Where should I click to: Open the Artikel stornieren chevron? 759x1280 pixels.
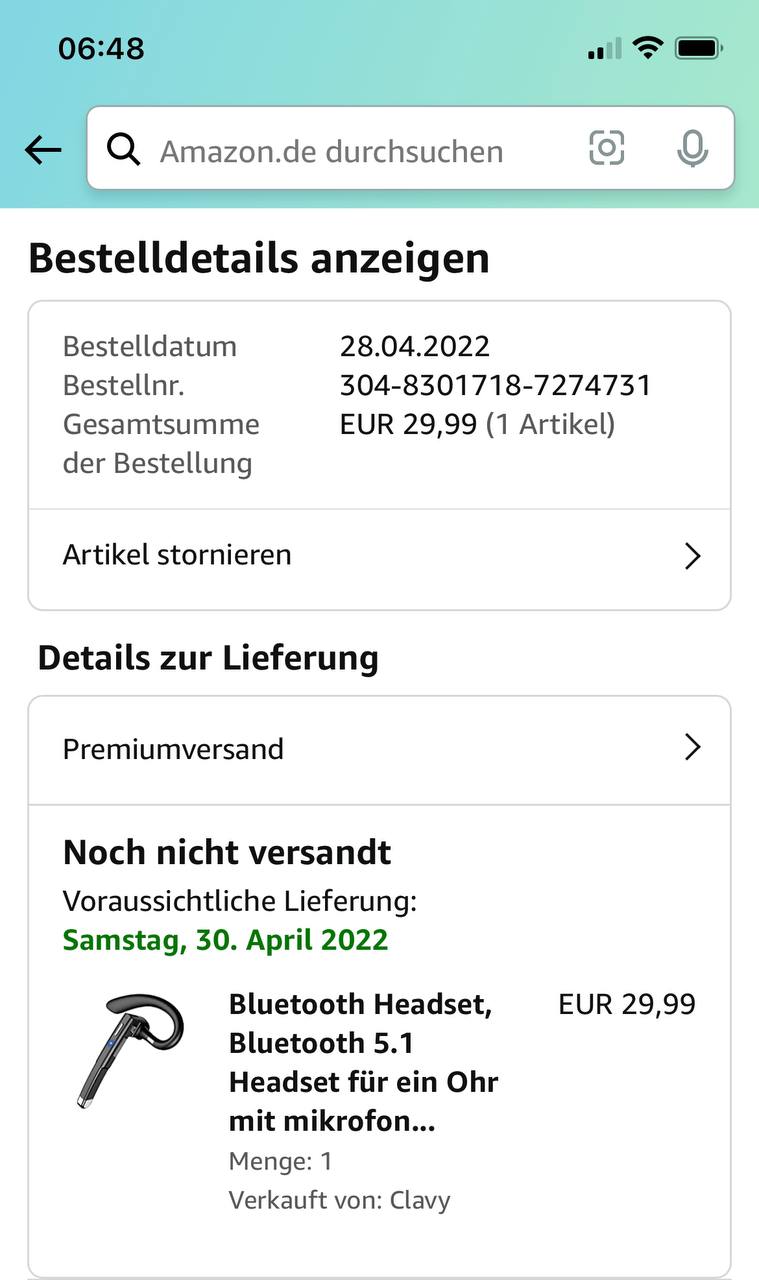click(692, 556)
